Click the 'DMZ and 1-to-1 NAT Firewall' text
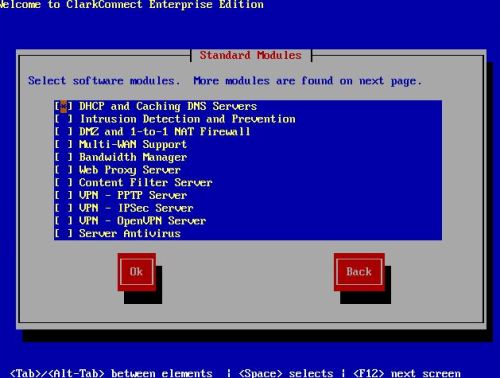The height and width of the screenshot is (378, 500). [165, 132]
